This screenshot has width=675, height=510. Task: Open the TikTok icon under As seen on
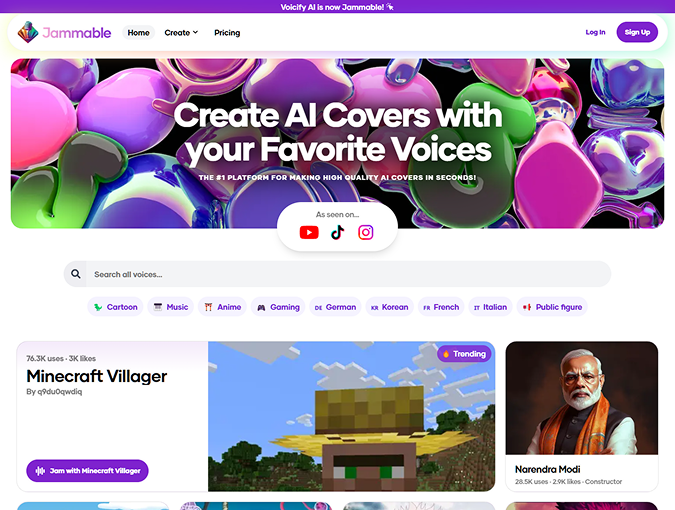(x=338, y=232)
